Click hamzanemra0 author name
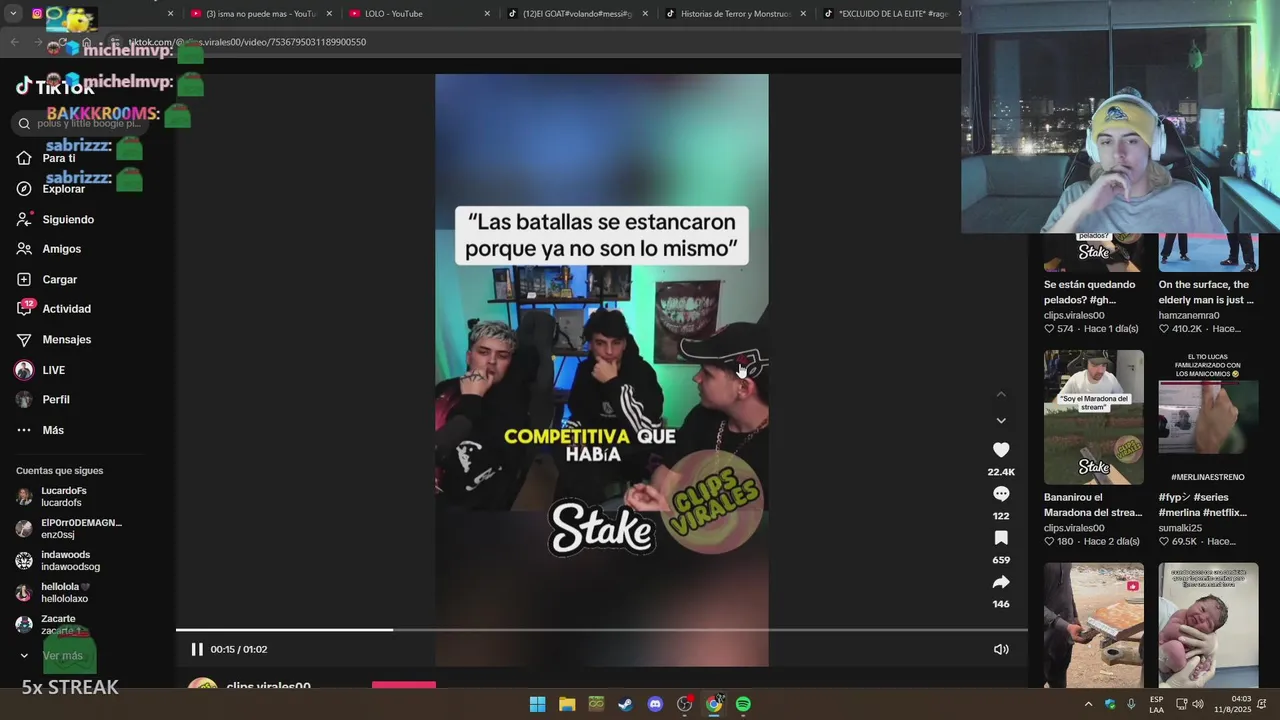Viewport: 1280px width, 720px height. point(1189,315)
